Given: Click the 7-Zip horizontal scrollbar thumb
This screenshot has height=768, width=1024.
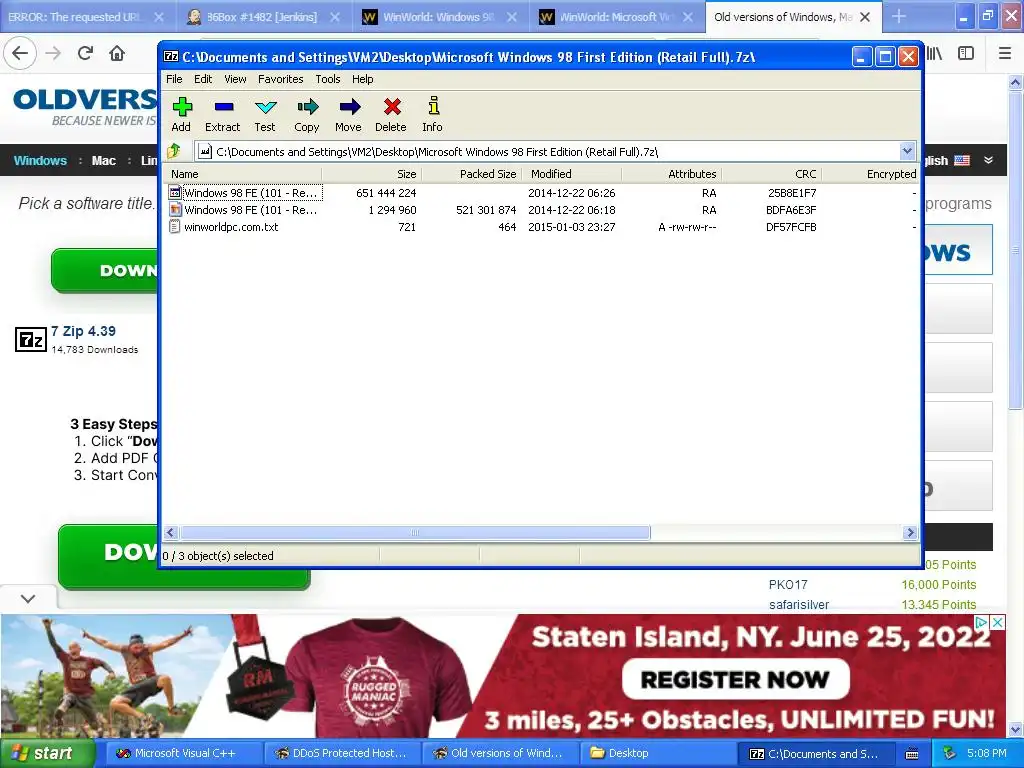Looking at the screenshot, I should coord(415,532).
